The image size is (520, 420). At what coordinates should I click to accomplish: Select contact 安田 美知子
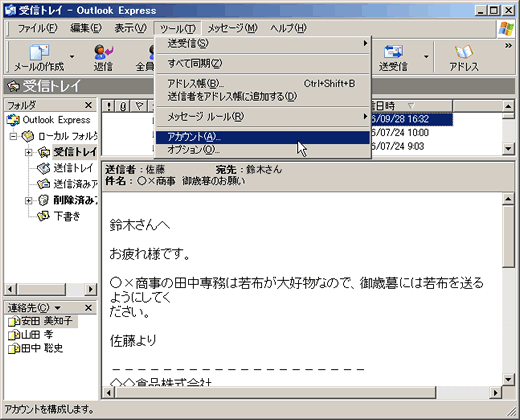[47, 321]
